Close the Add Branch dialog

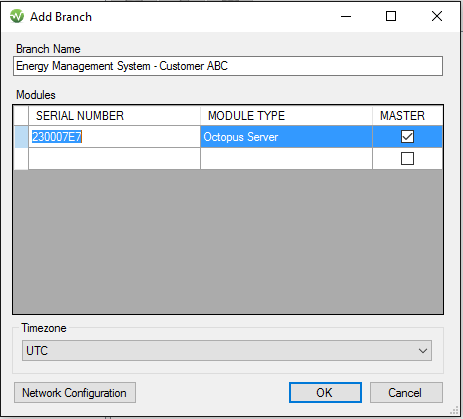pos(437,16)
